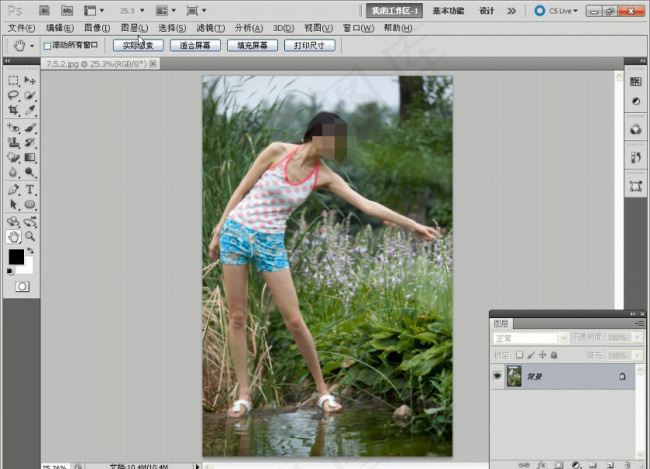The width and height of the screenshot is (650, 469).
Task: Launch Bridge from the application bar
Action: point(44,10)
